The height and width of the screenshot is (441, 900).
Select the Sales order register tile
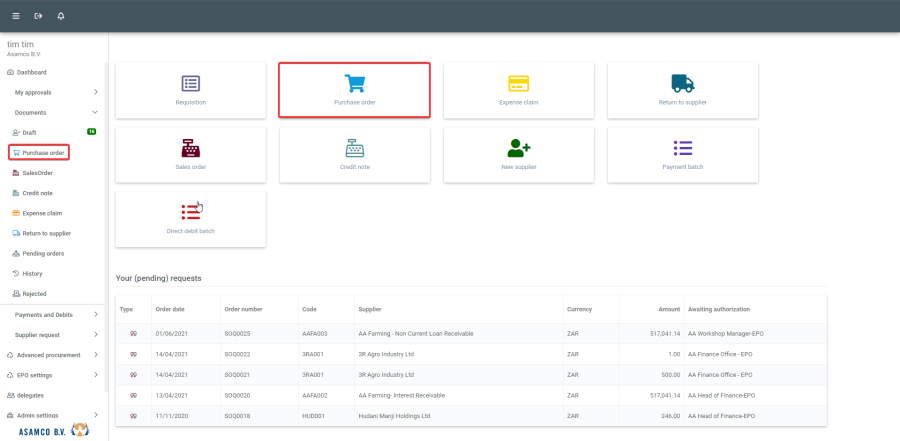tap(191, 154)
